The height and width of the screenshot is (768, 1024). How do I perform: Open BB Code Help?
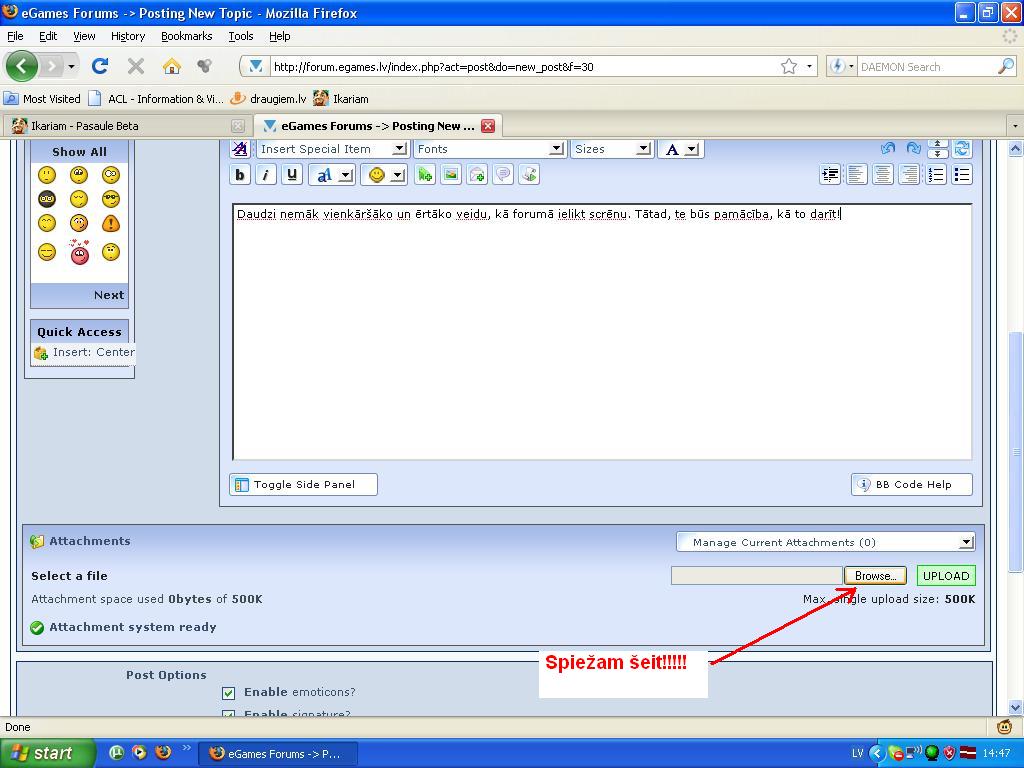click(x=912, y=485)
